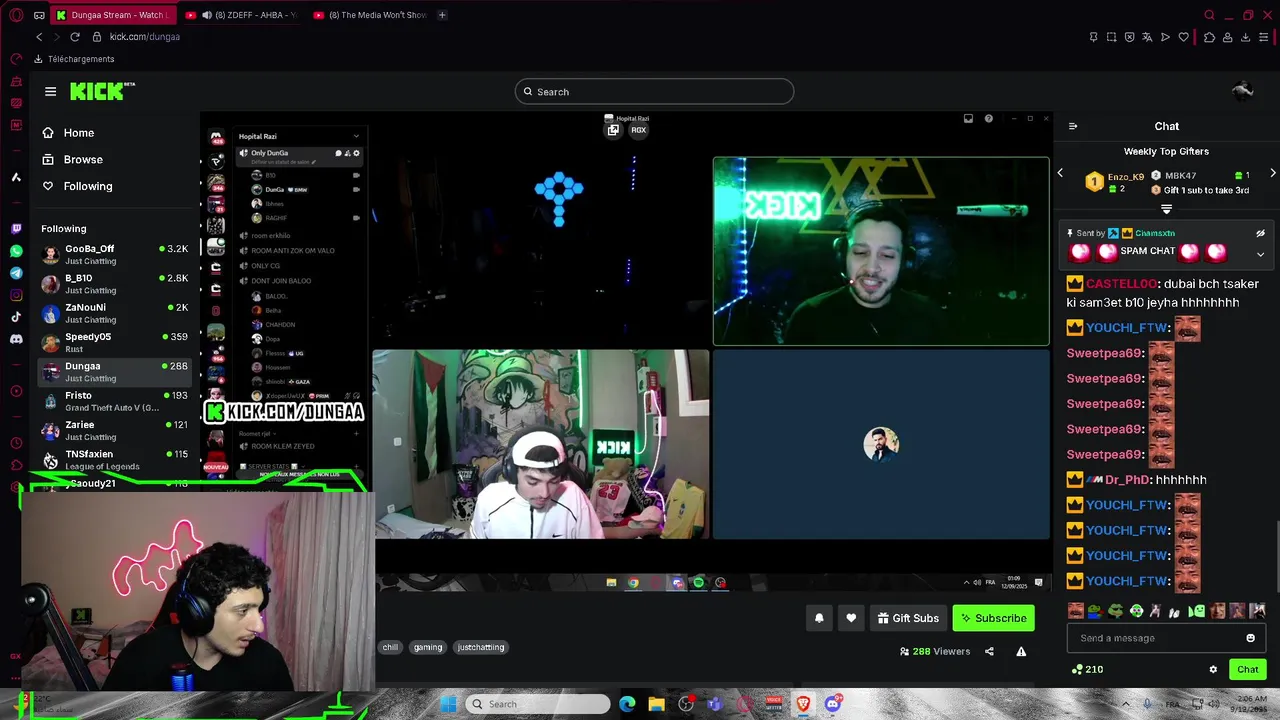Screen dimensions: 1280x720
Task: Open the Téléchargements bookmark
Action: pyautogui.click(x=74, y=59)
